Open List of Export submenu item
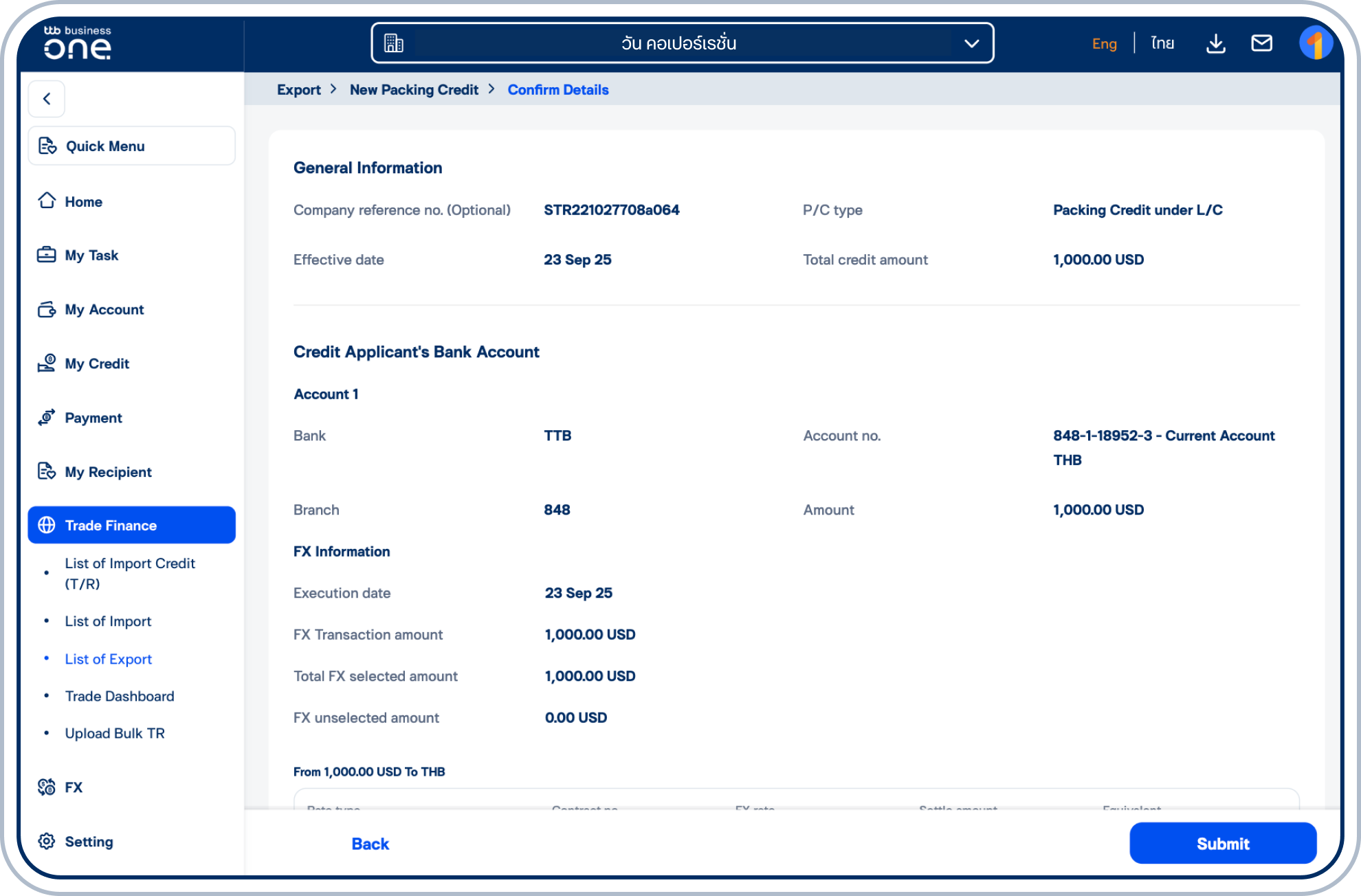 tap(109, 659)
